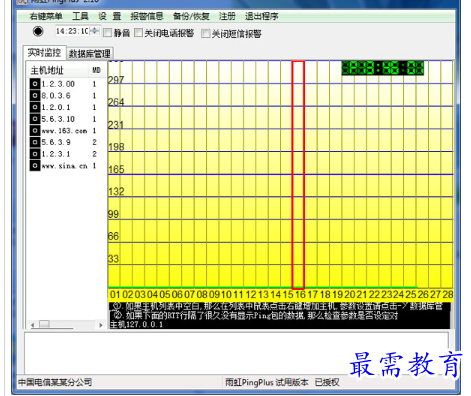
Task: Click chart column label 10
Action: point(226,295)
